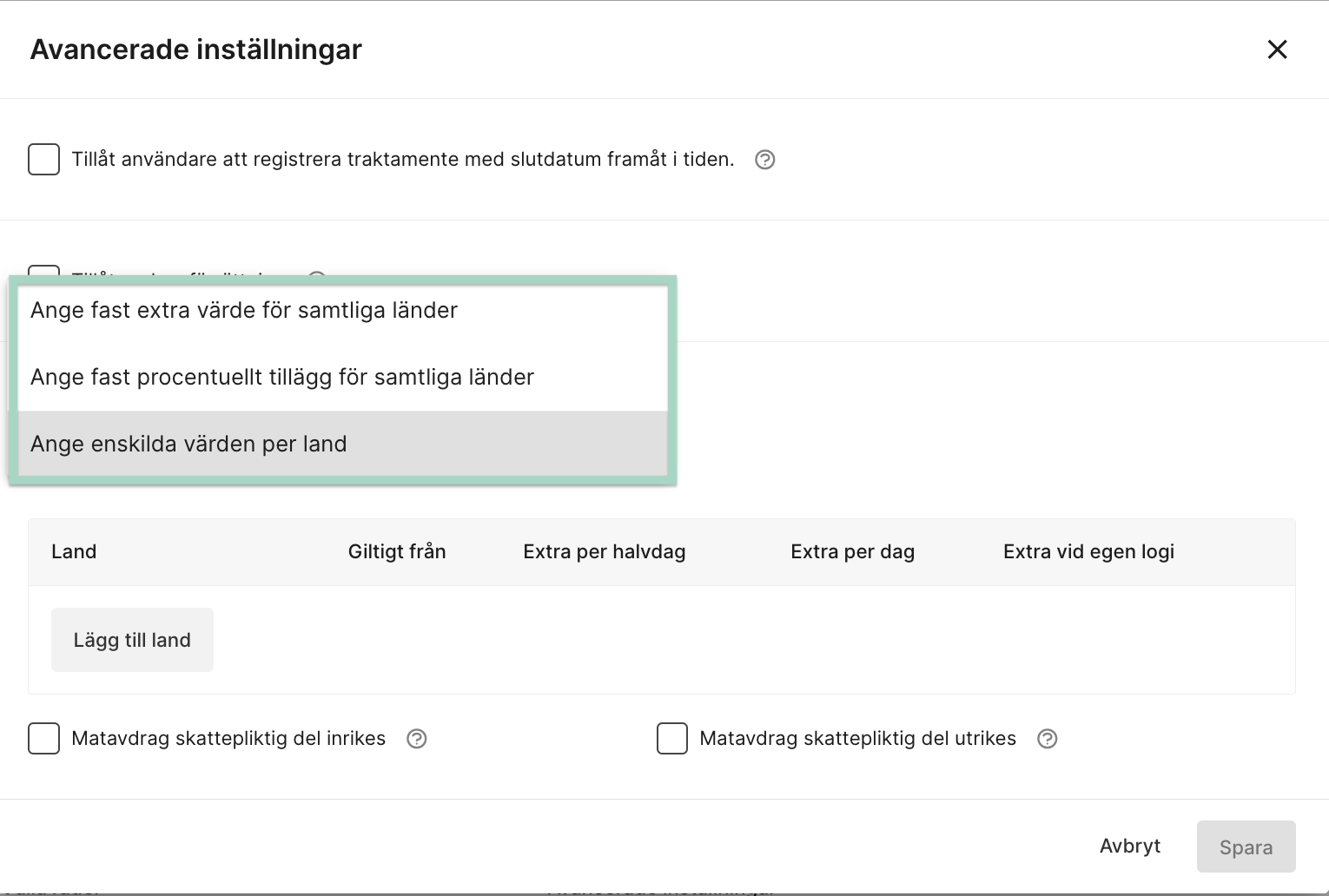Open help for slutdatum framåt i tiden

tap(764, 160)
